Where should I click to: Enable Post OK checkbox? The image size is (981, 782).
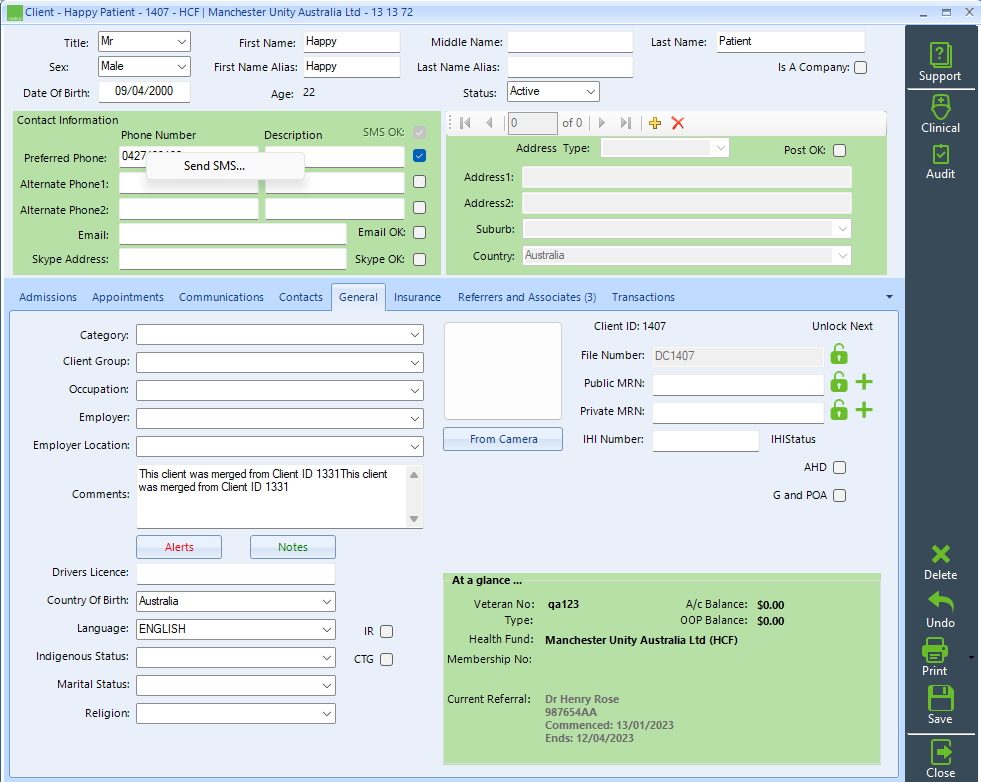pos(840,151)
